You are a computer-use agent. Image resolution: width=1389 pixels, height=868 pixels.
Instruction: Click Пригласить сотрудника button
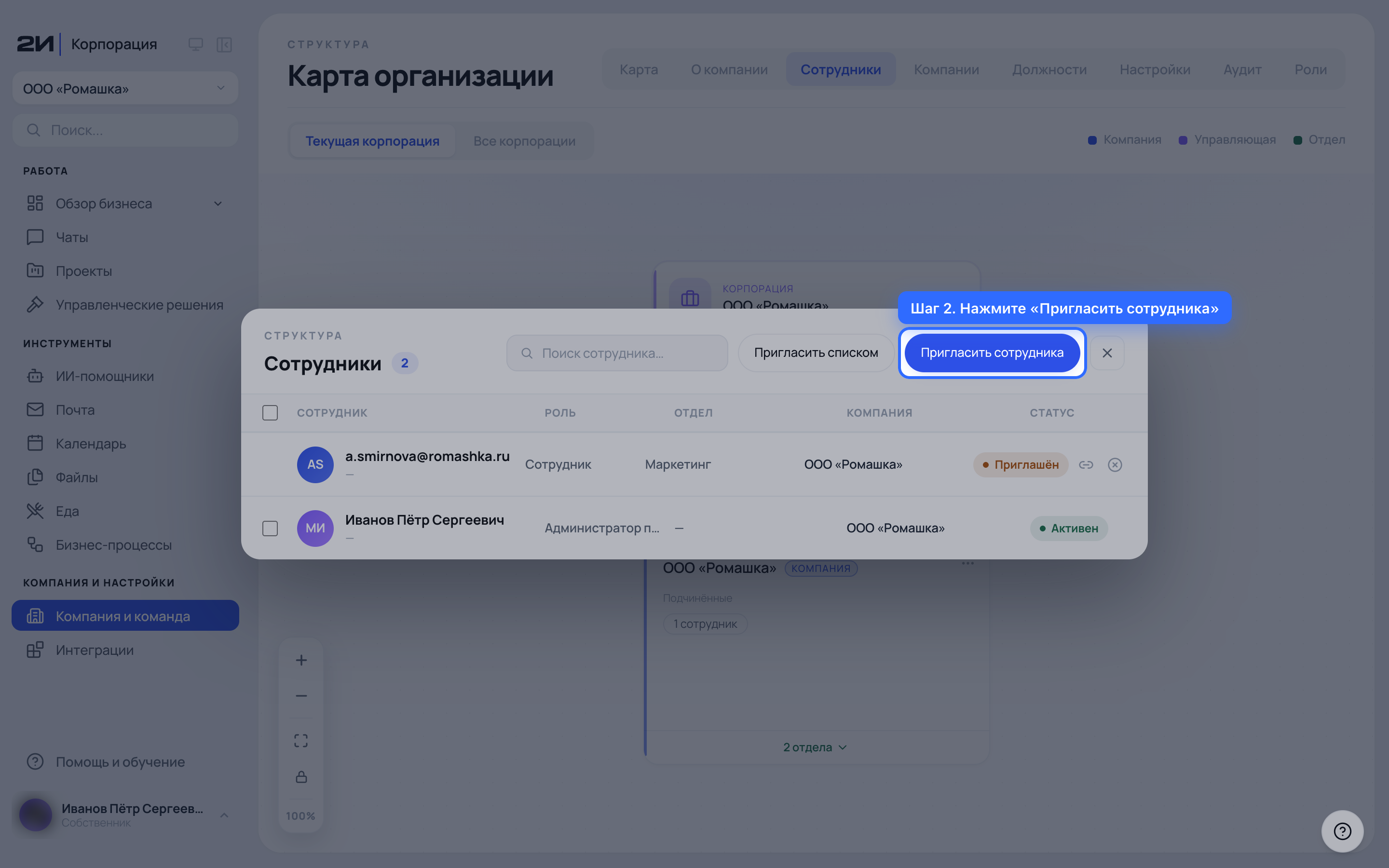click(x=992, y=353)
